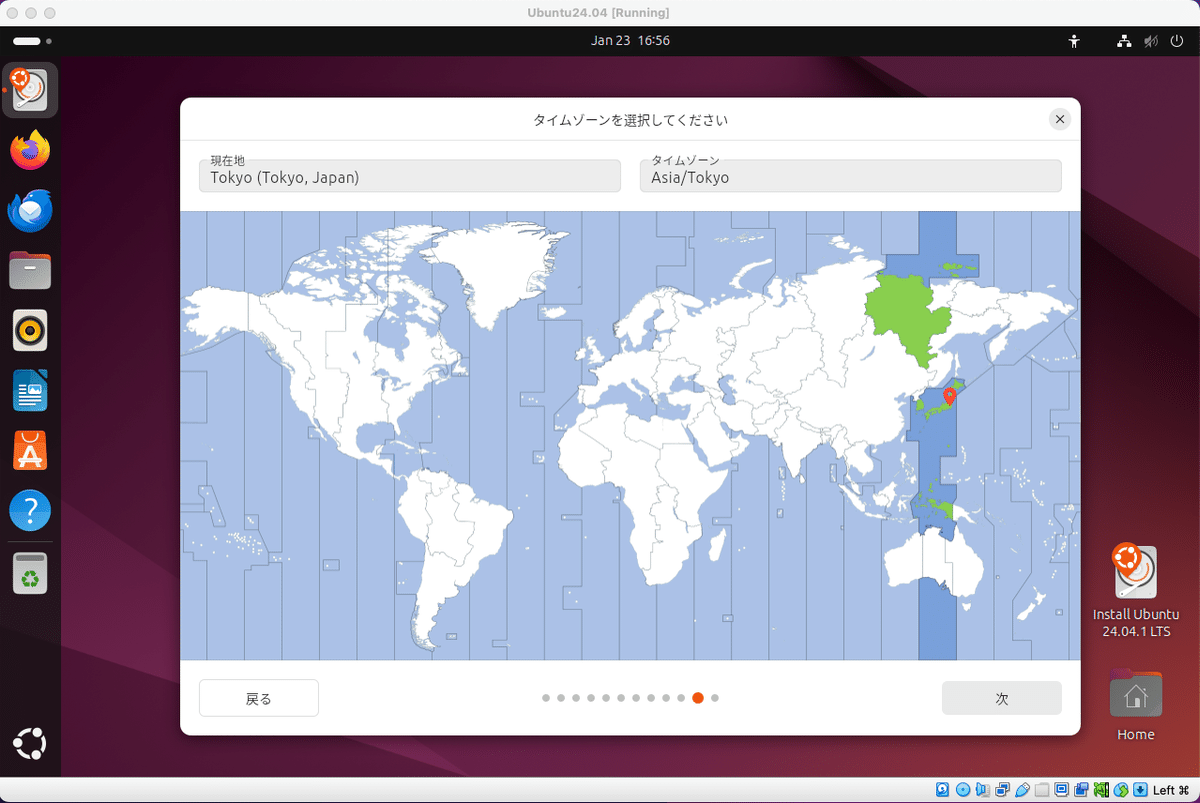Open the App Center icon

point(31,450)
